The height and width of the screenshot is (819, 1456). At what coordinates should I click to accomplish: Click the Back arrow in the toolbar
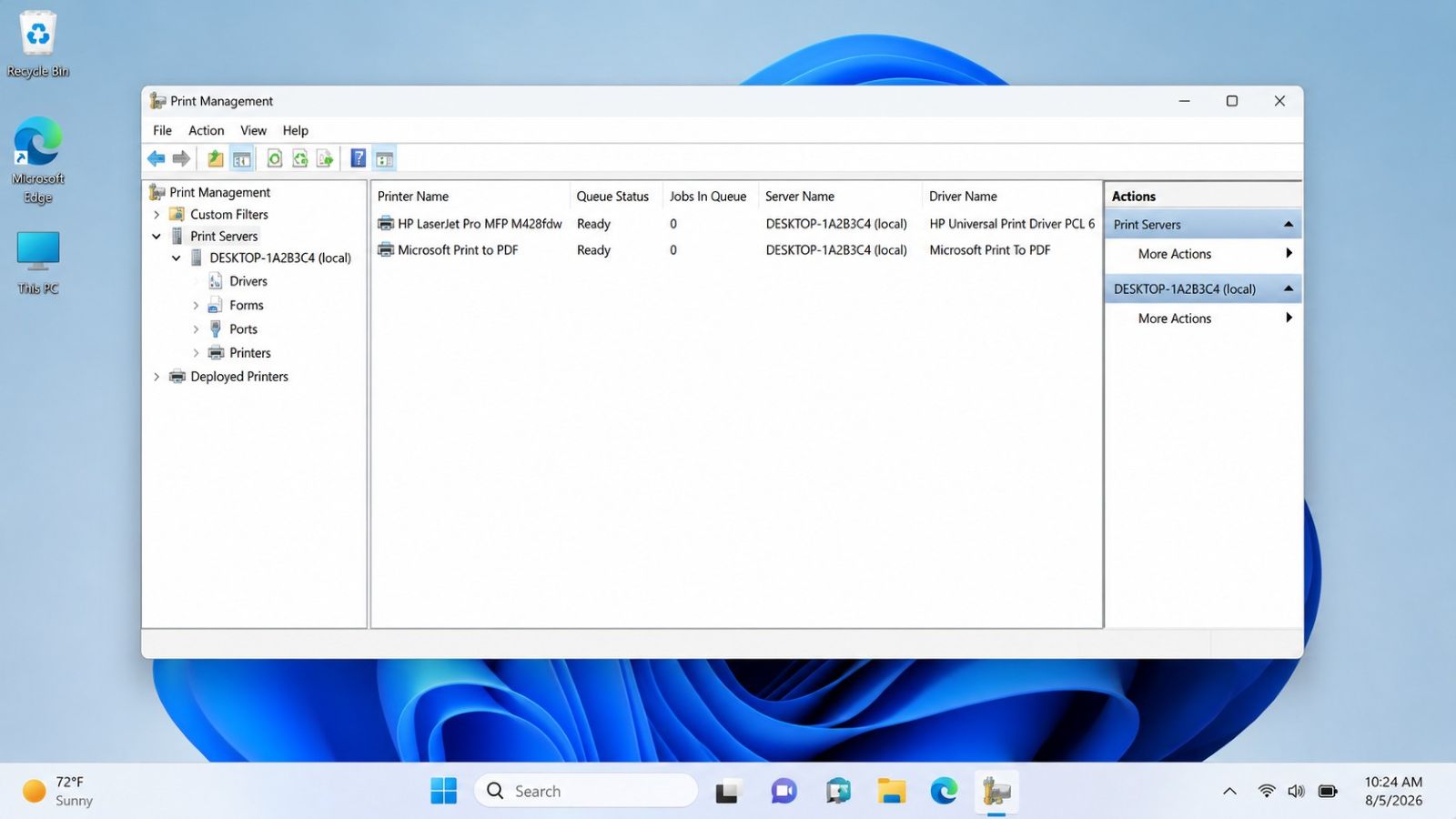(x=157, y=158)
